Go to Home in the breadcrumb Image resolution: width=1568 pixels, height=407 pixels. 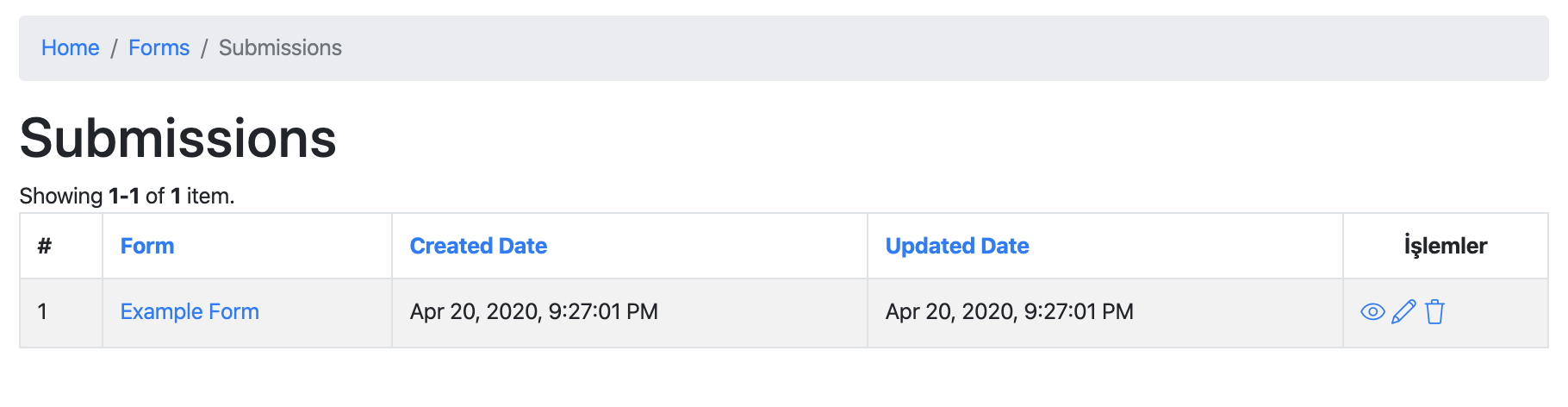(70, 48)
